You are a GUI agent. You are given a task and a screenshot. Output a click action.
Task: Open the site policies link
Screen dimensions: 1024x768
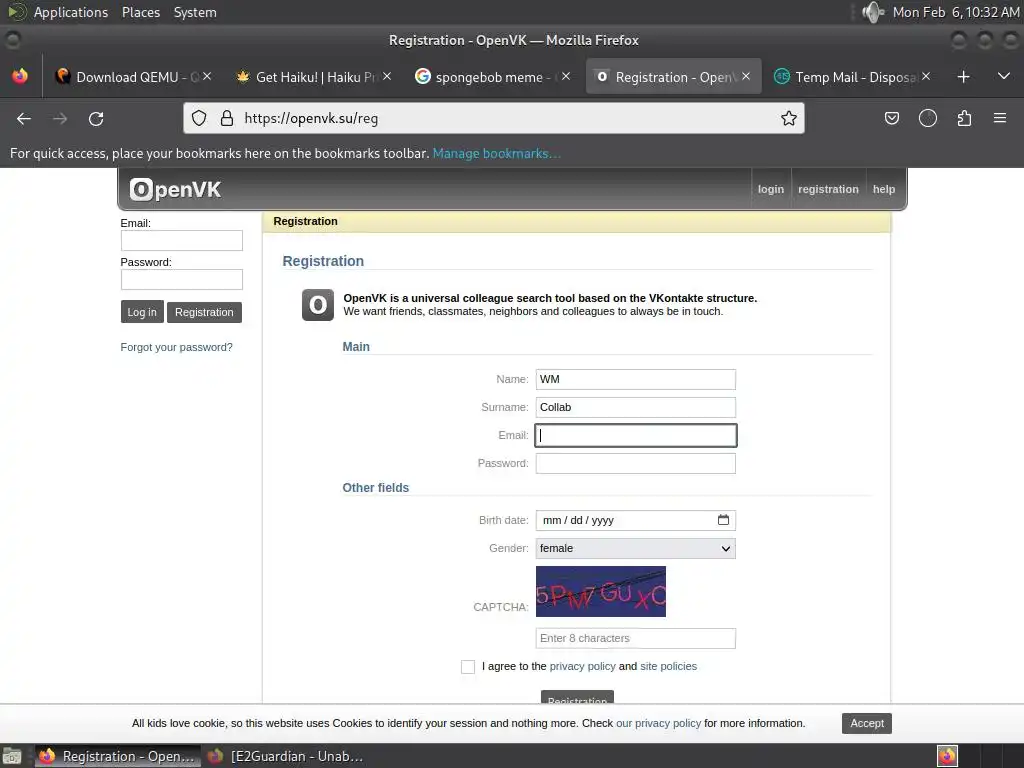click(668, 666)
